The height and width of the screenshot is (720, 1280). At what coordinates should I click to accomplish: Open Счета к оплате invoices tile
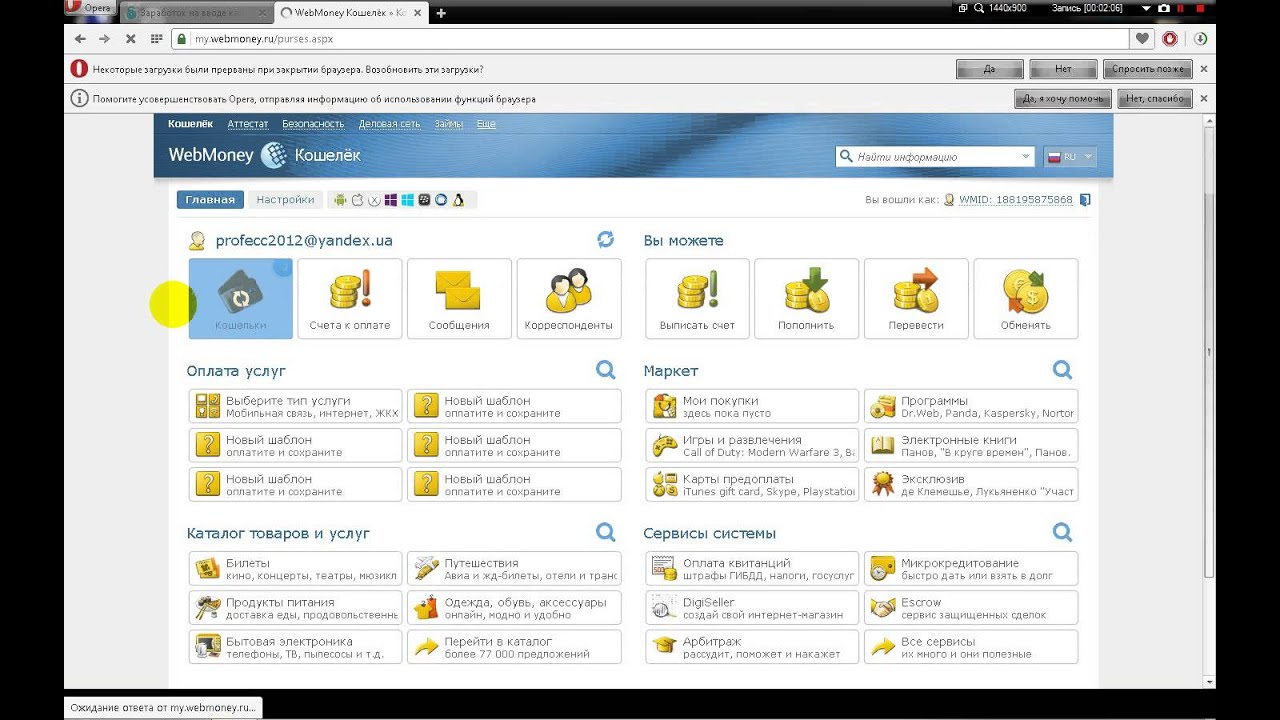pyautogui.click(x=350, y=298)
